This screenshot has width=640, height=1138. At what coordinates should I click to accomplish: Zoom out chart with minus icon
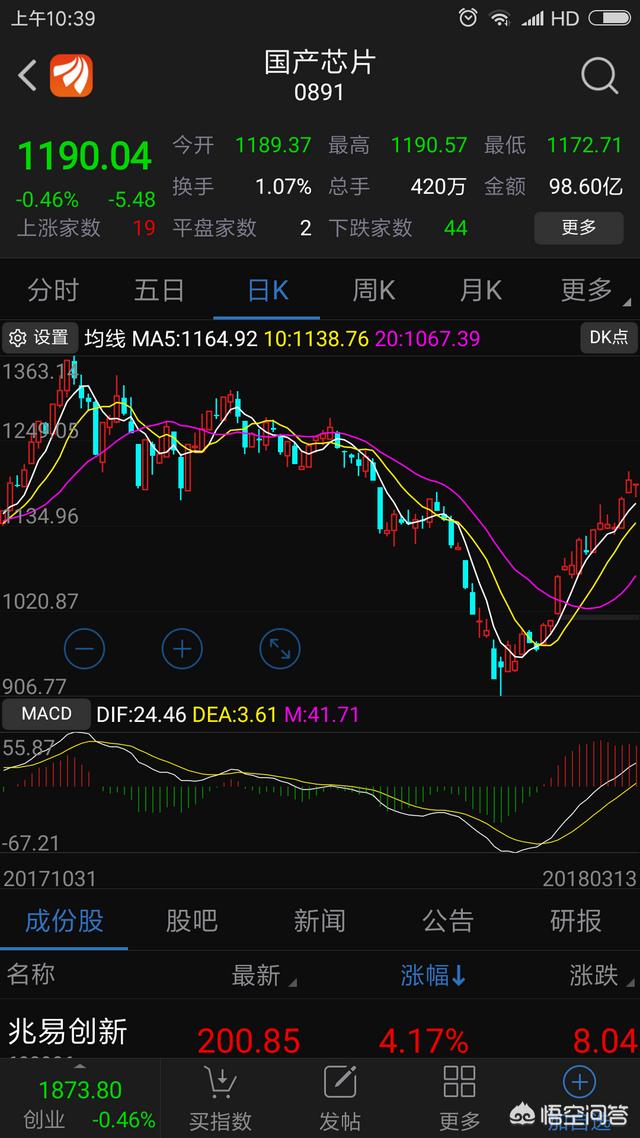point(84,649)
